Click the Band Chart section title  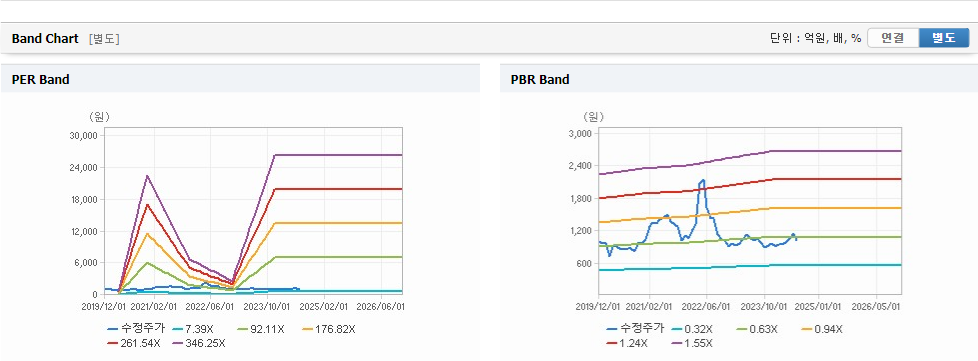tap(45, 39)
